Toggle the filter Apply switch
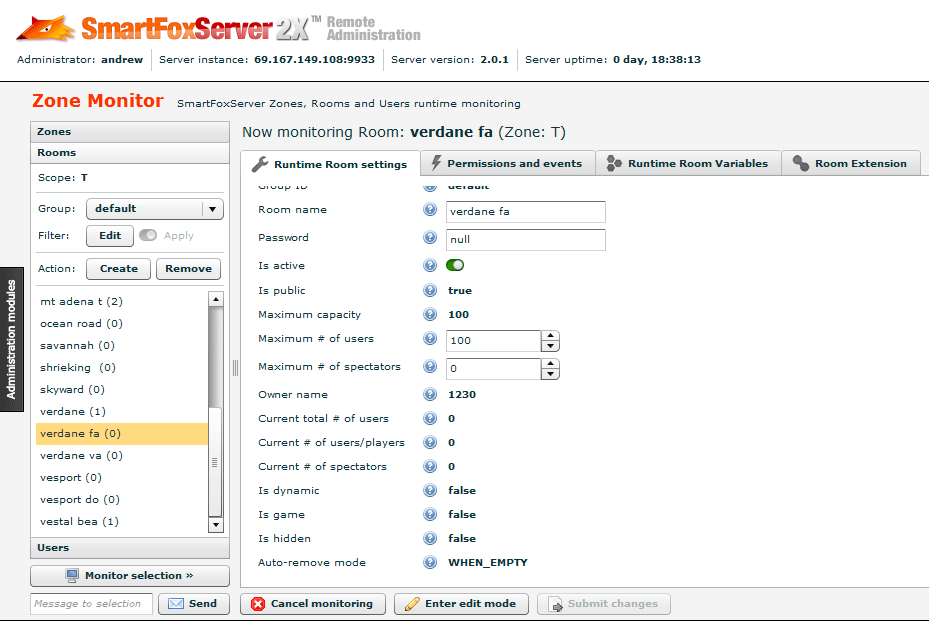This screenshot has height=623, width=929. [x=148, y=236]
